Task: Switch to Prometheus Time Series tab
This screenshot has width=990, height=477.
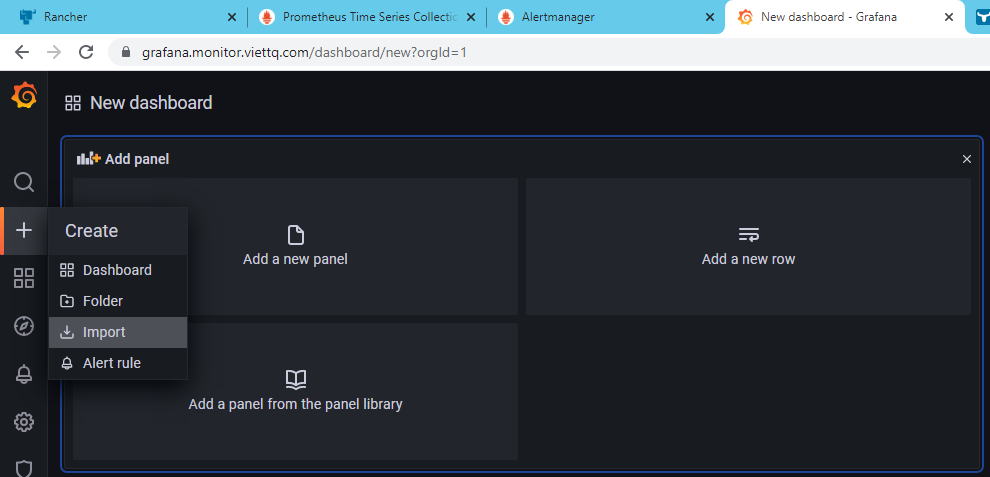Action: click(x=365, y=17)
